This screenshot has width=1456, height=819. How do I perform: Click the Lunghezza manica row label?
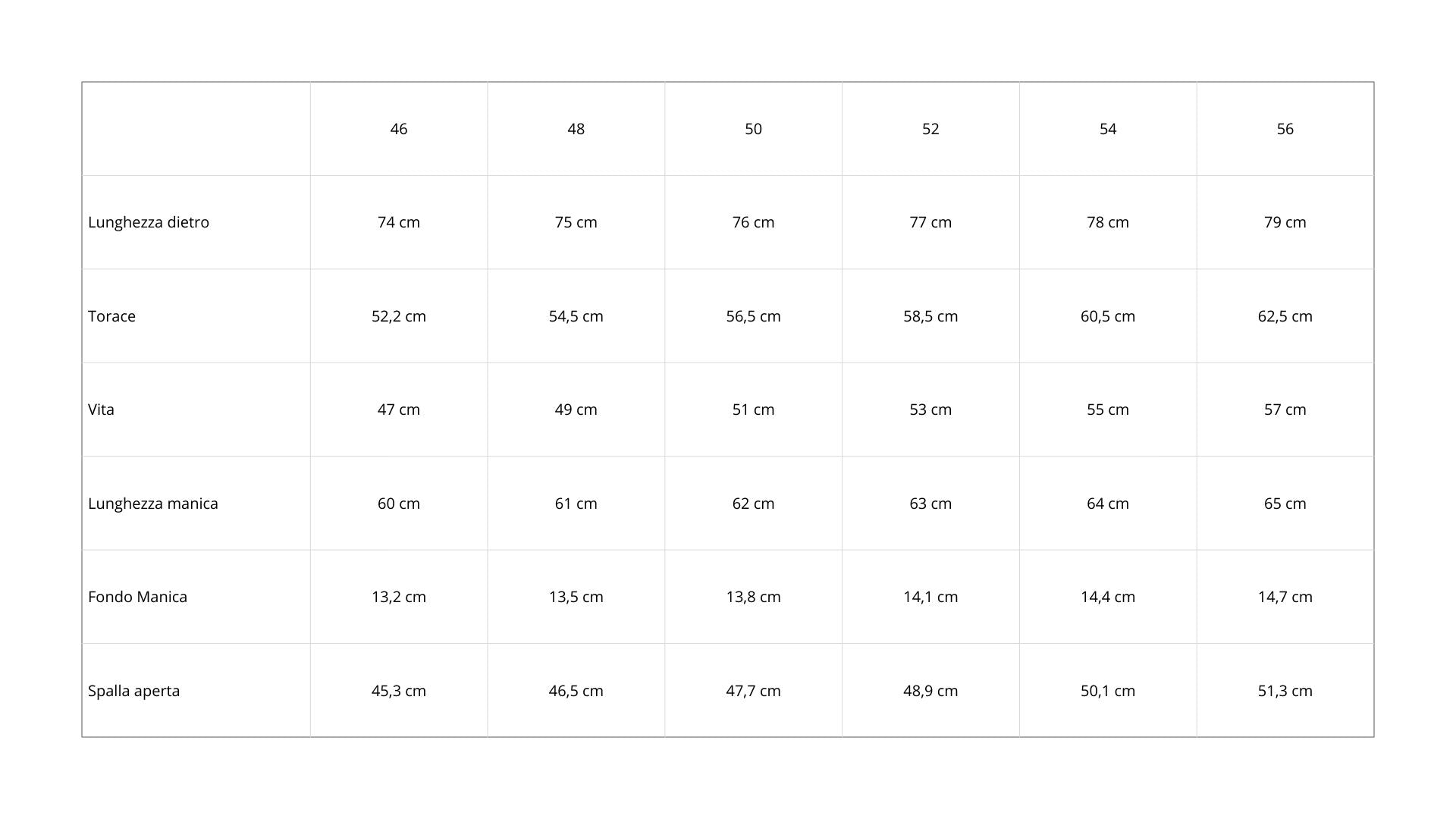153,504
